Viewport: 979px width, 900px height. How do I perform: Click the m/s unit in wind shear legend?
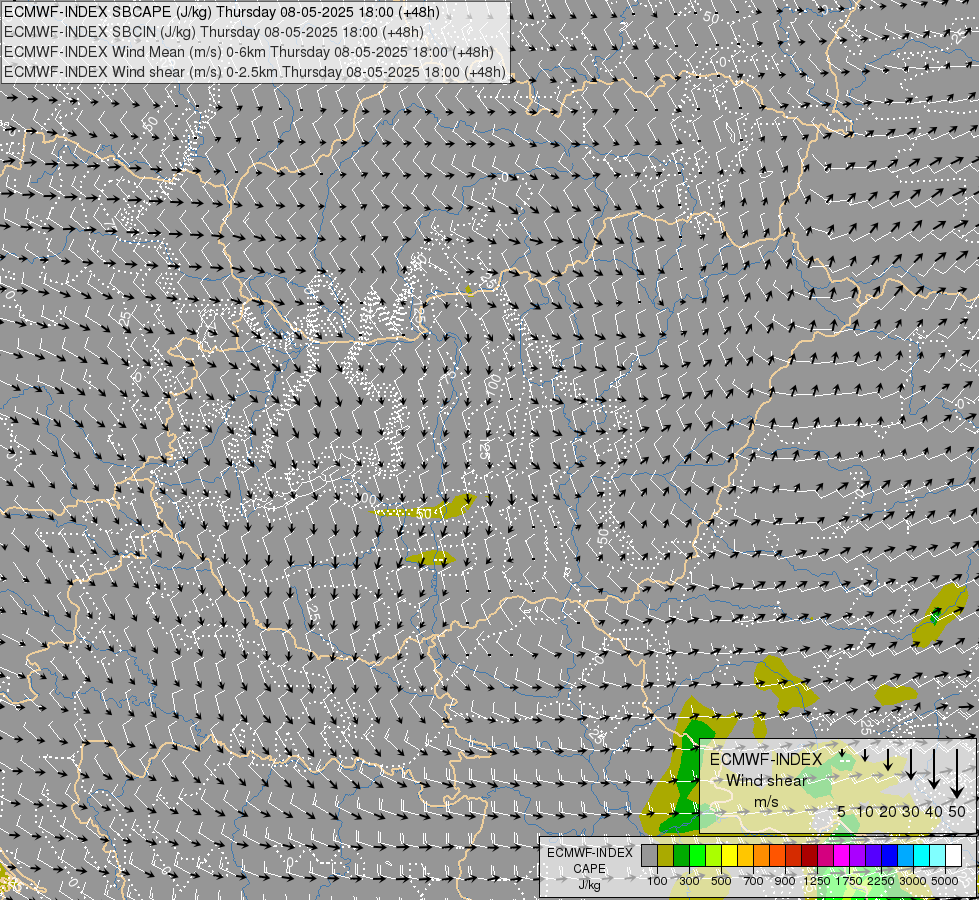[x=766, y=801]
